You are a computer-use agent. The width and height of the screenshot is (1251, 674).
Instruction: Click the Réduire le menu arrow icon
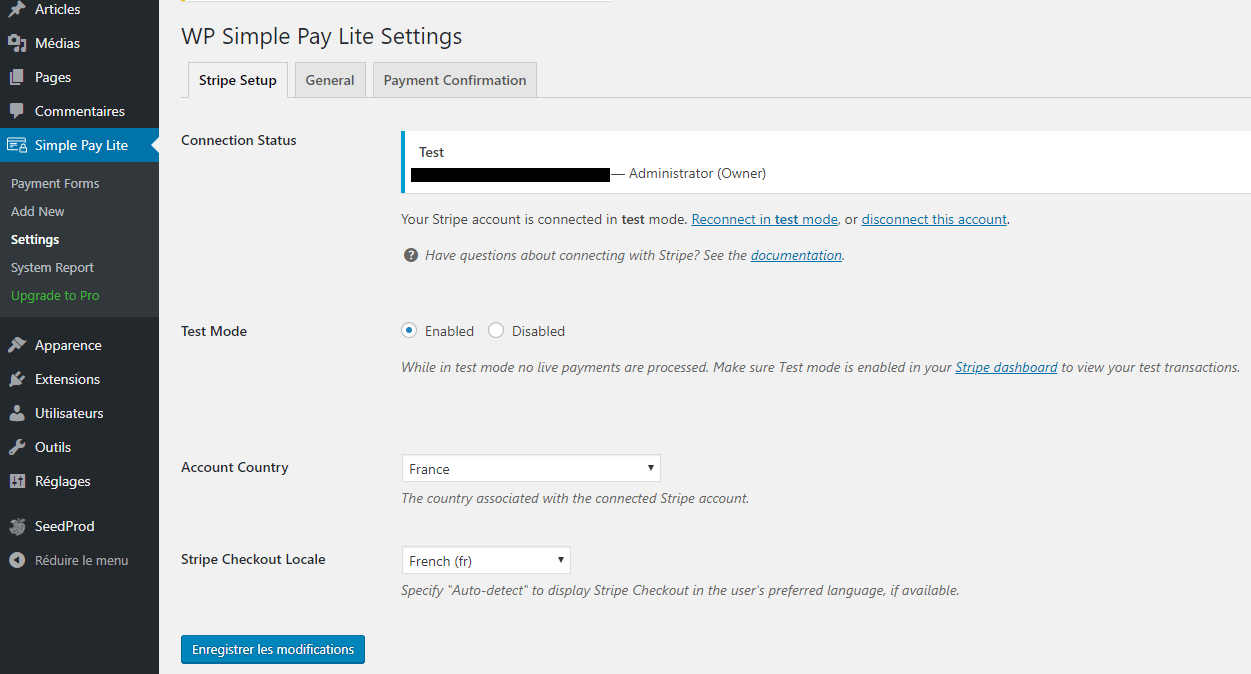pyautogui.click(x=17, y=560)
